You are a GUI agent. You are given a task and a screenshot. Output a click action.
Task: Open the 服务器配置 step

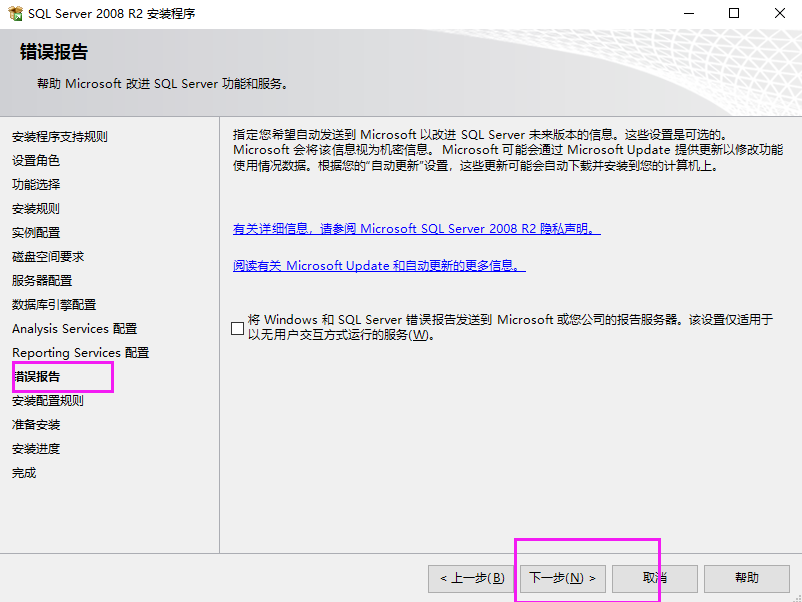41,280
